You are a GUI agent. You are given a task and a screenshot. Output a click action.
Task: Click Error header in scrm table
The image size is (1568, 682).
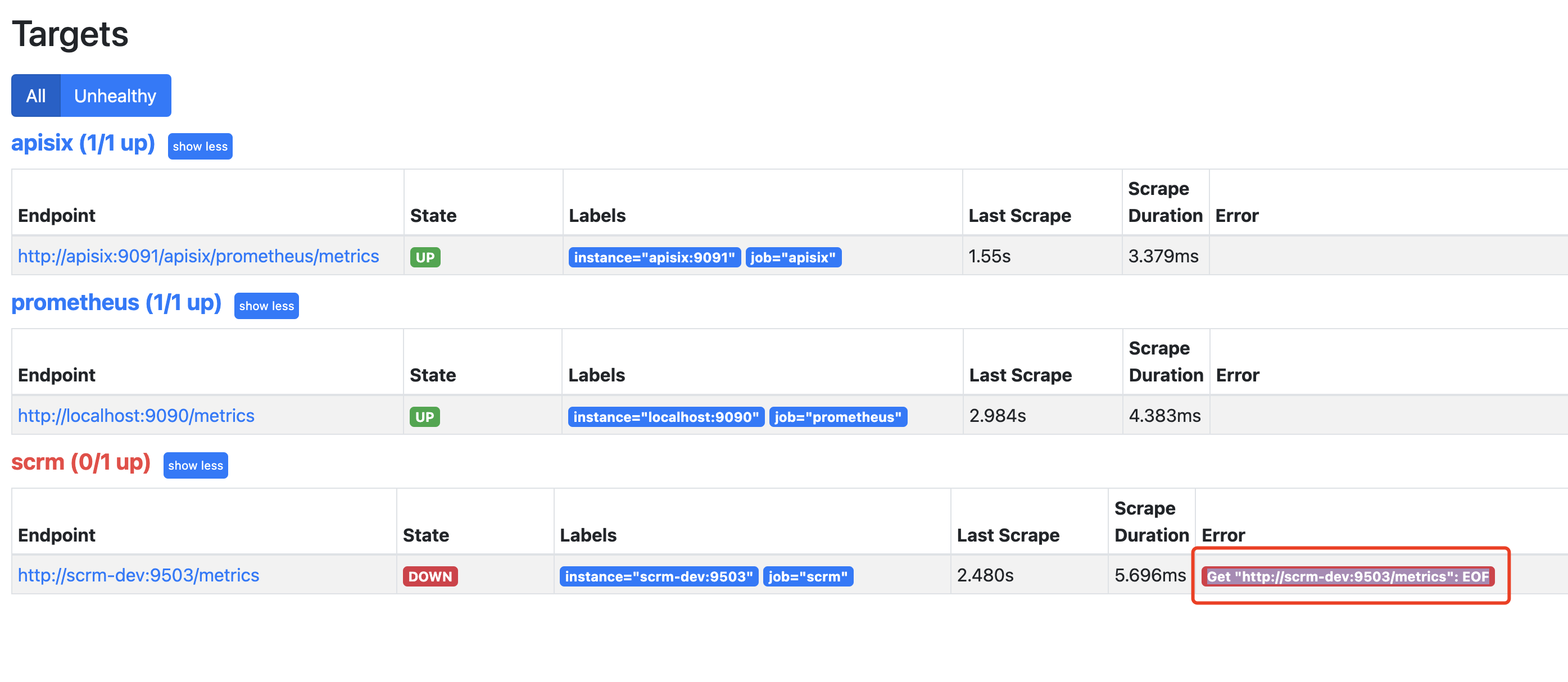point(1223,535)
